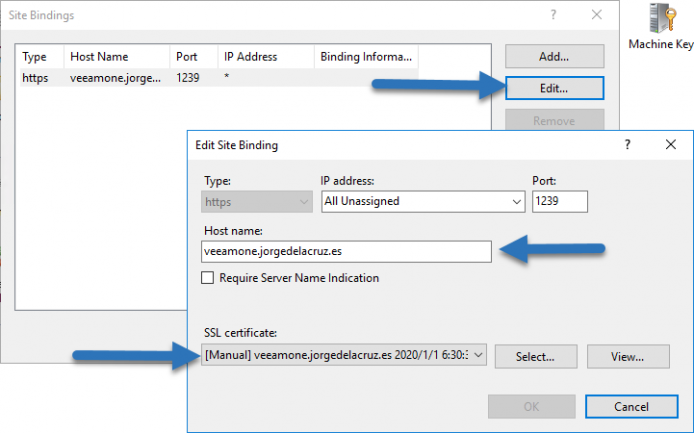Click the Cancel button
This screenshot has width=694, height=433.
coord(632,406)
